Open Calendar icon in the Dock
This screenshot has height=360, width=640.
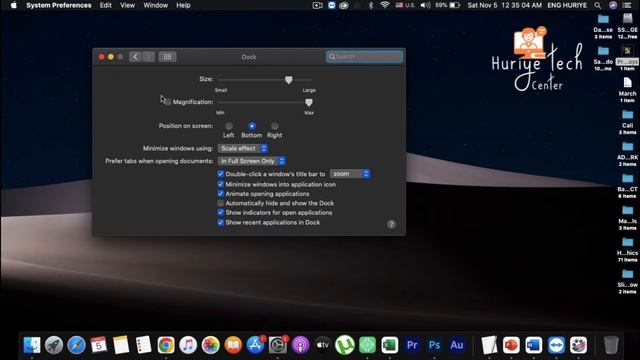99,345
